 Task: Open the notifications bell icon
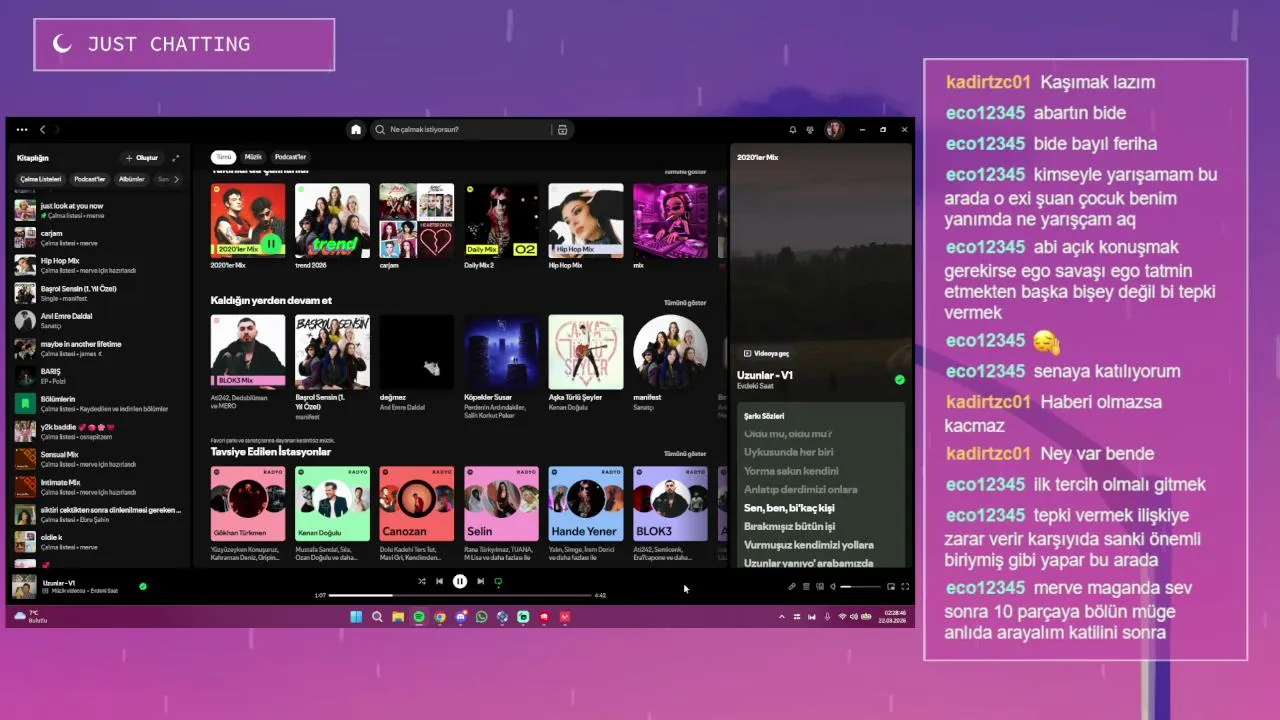[x=793, y=129]
